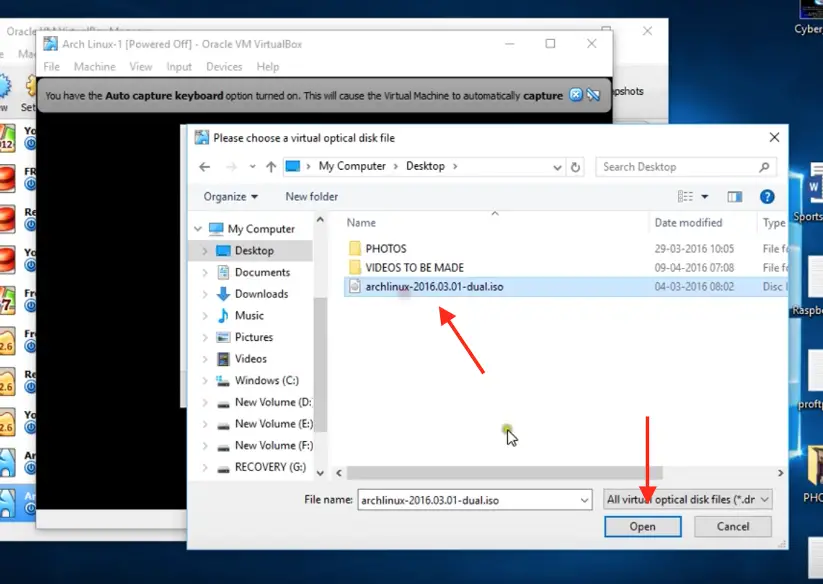This screenshot has height=584, width=823.
Task: Open File menu in Arch Linux-1 window
Action: pos(51,67)
